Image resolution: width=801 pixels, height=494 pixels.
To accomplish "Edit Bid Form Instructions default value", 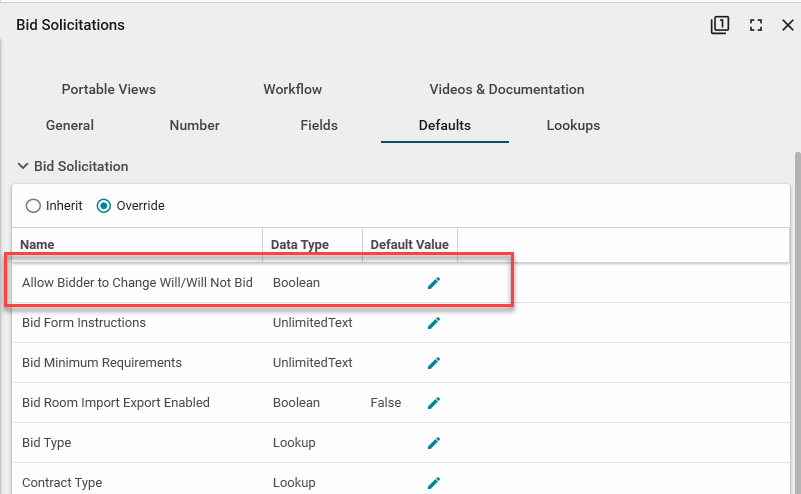I will click(x=433, y=323).
